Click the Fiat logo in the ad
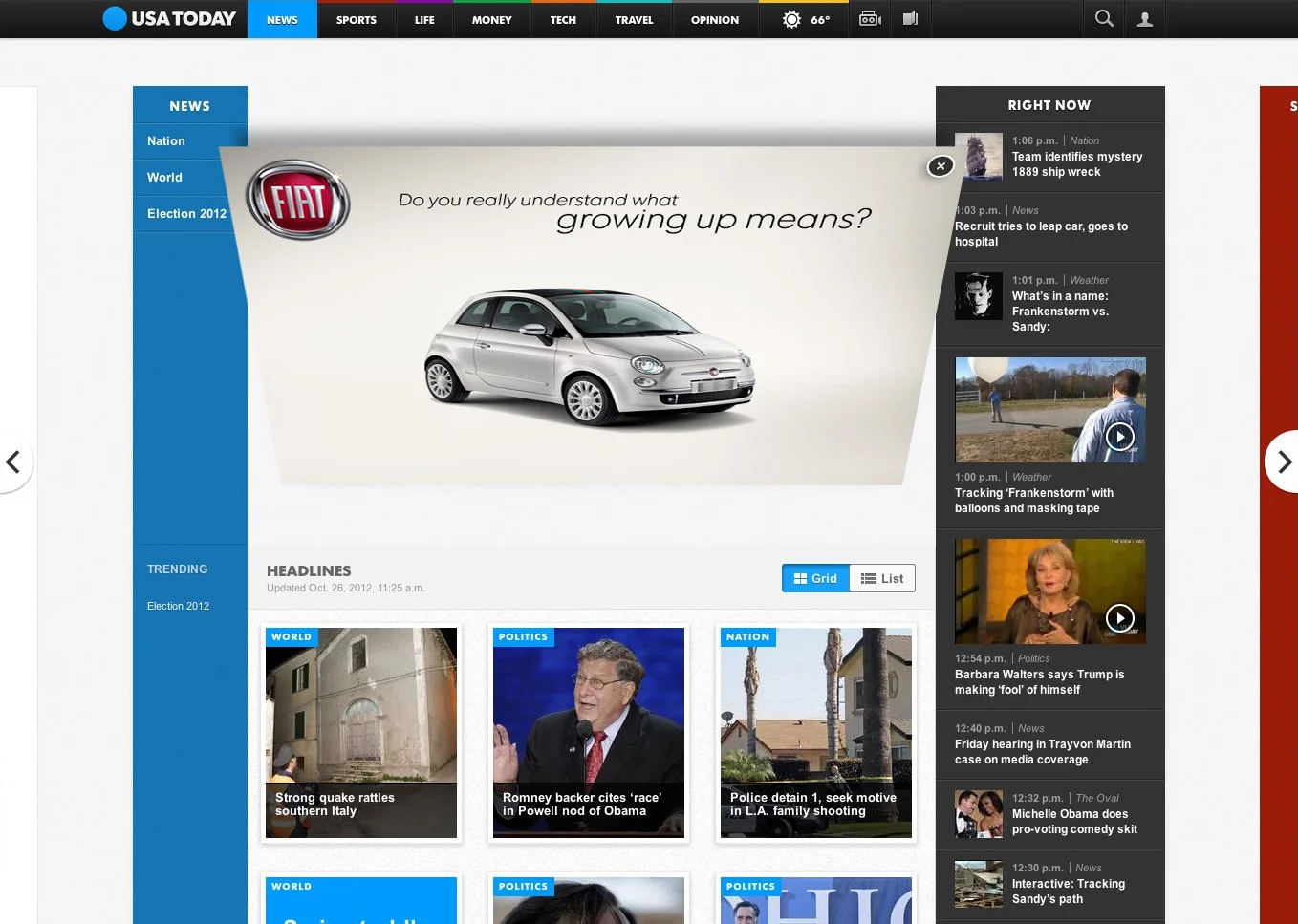 299,200
